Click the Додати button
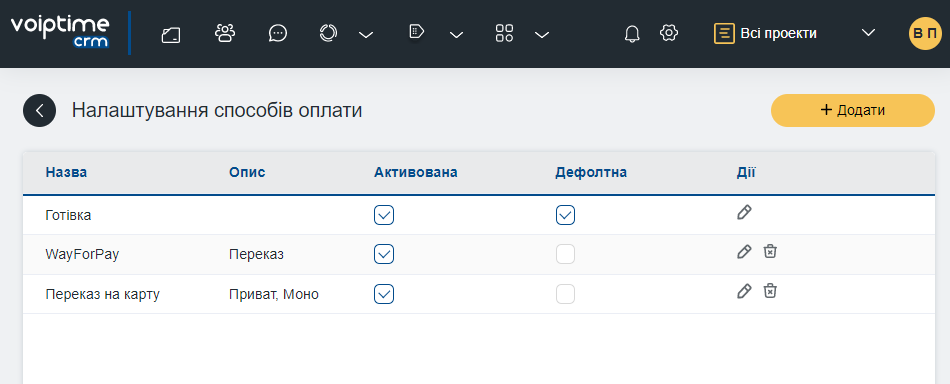This screenshot has height=384, width=950. 852,110
